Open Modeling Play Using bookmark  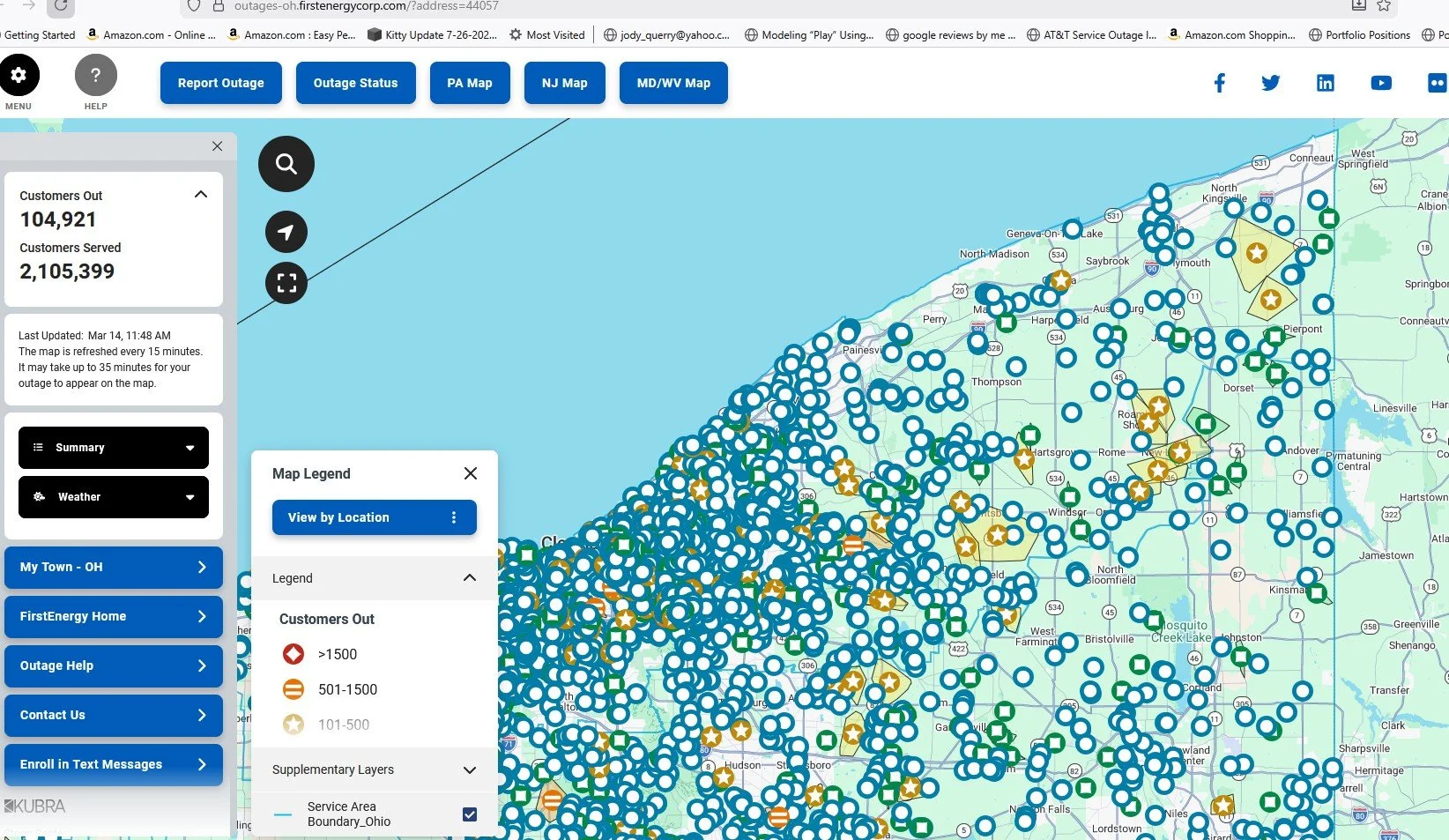click(809, 35)
